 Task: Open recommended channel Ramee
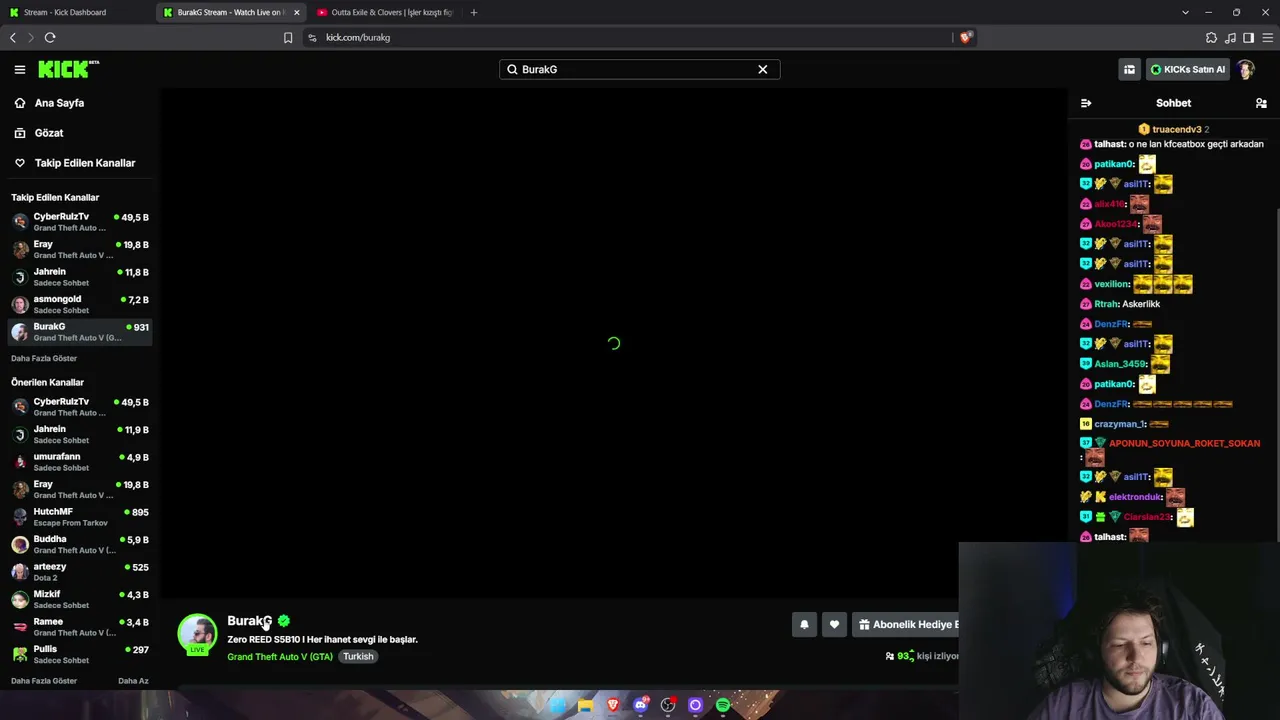click(x=80, y=627)
